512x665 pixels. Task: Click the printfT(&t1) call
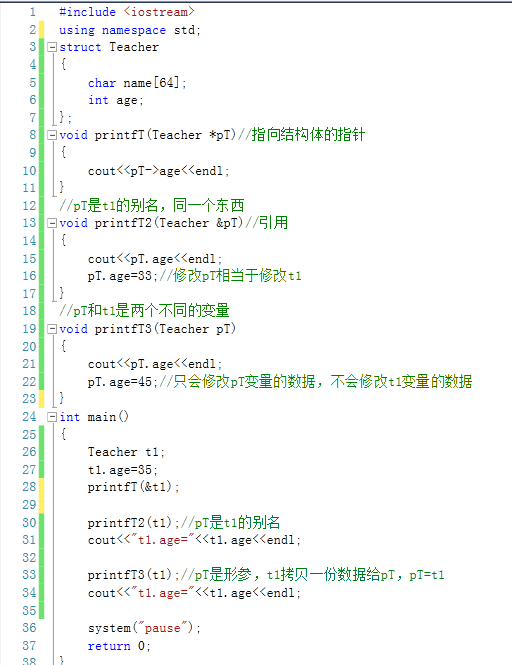pos(134,487)
